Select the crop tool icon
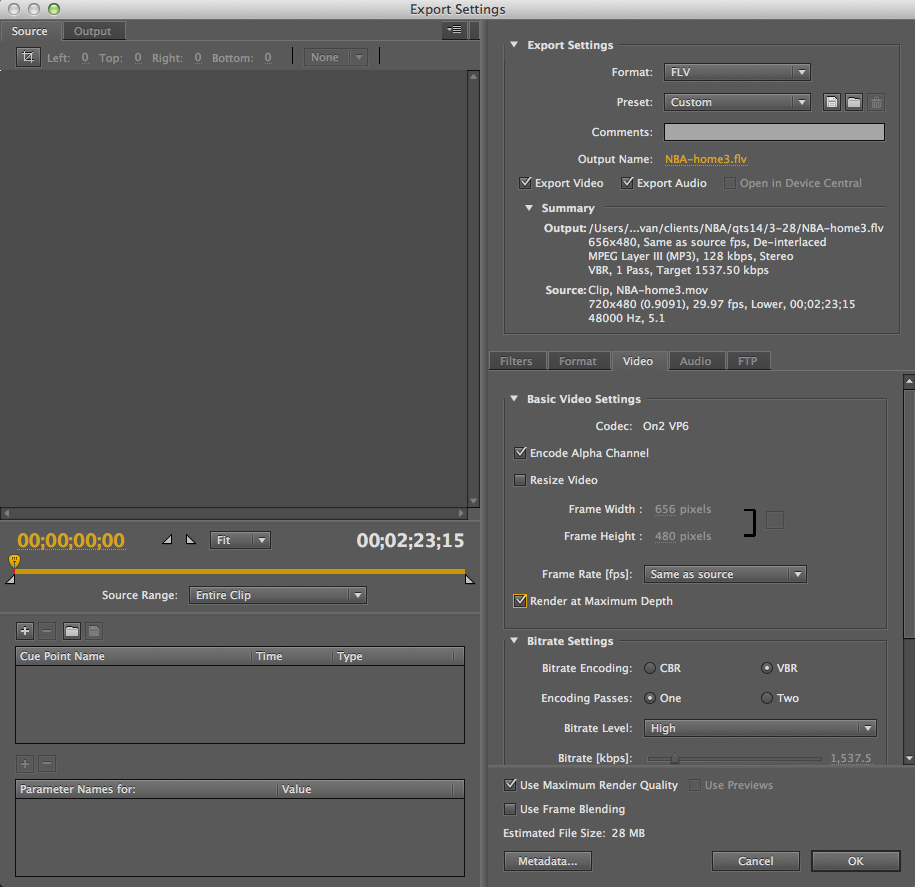 coord(29,57)
